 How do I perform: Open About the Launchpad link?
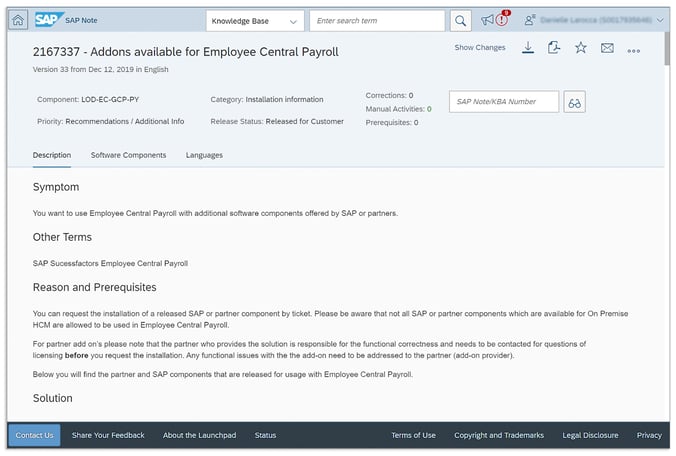click(199, 435)
